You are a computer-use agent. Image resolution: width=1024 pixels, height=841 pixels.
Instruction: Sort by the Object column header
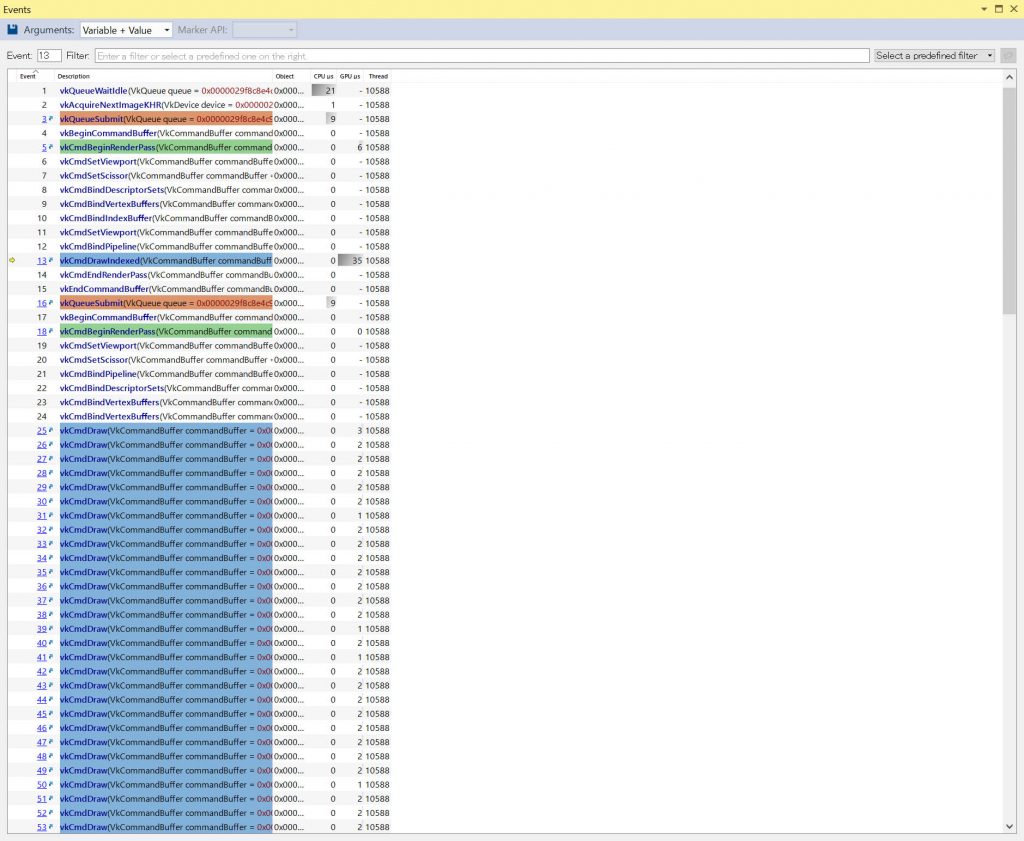click(285, 76)
